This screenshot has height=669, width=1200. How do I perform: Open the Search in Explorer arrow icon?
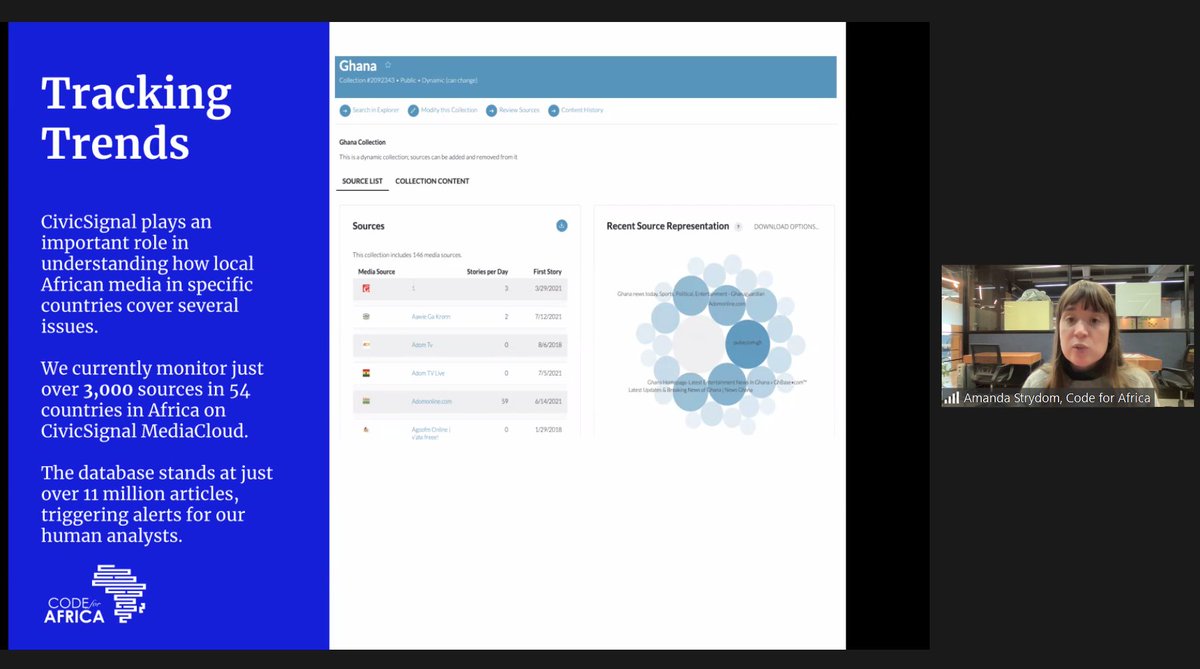coord(344,110)
